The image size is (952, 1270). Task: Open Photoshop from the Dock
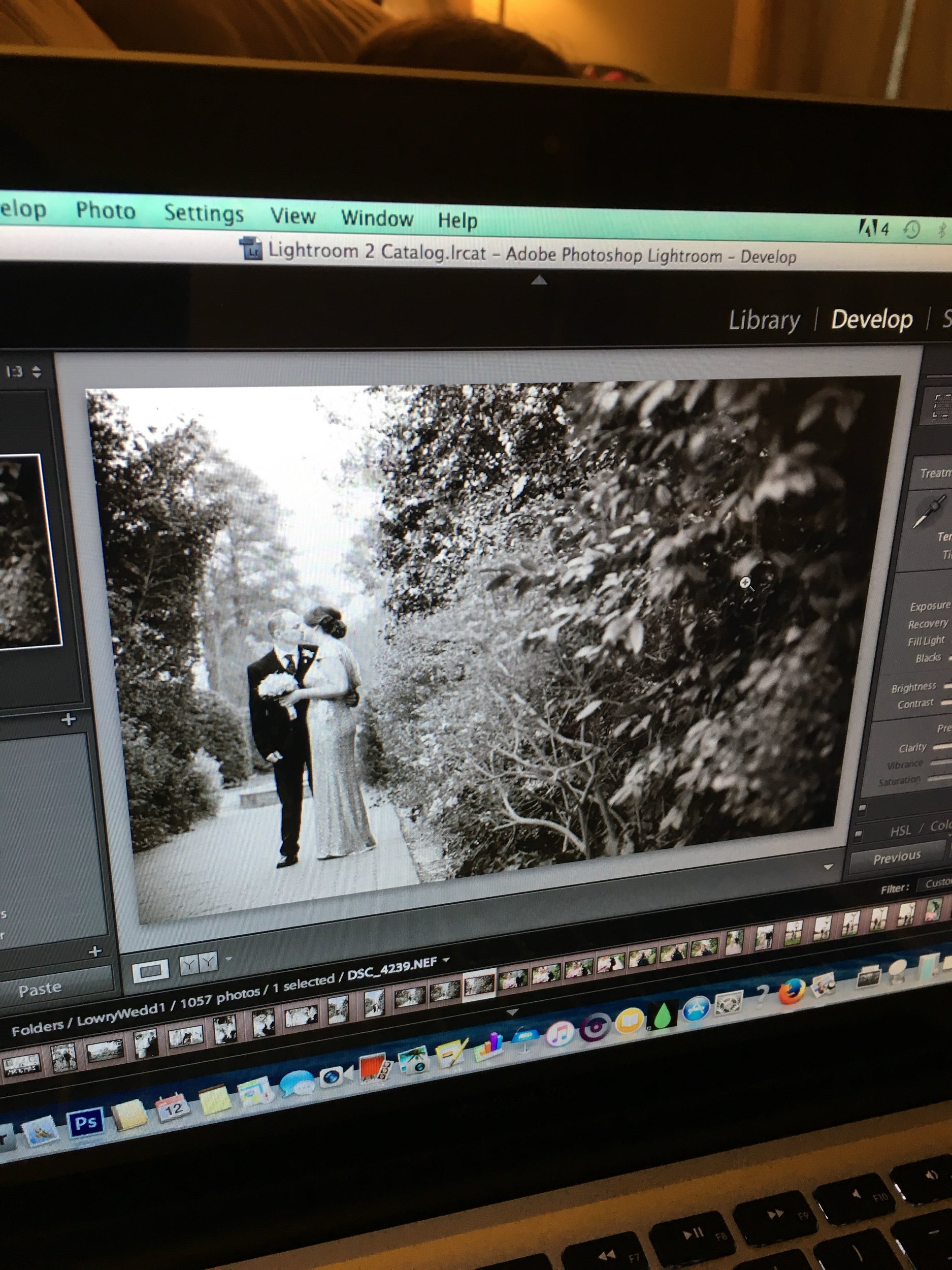click(x=86, y=1123)
